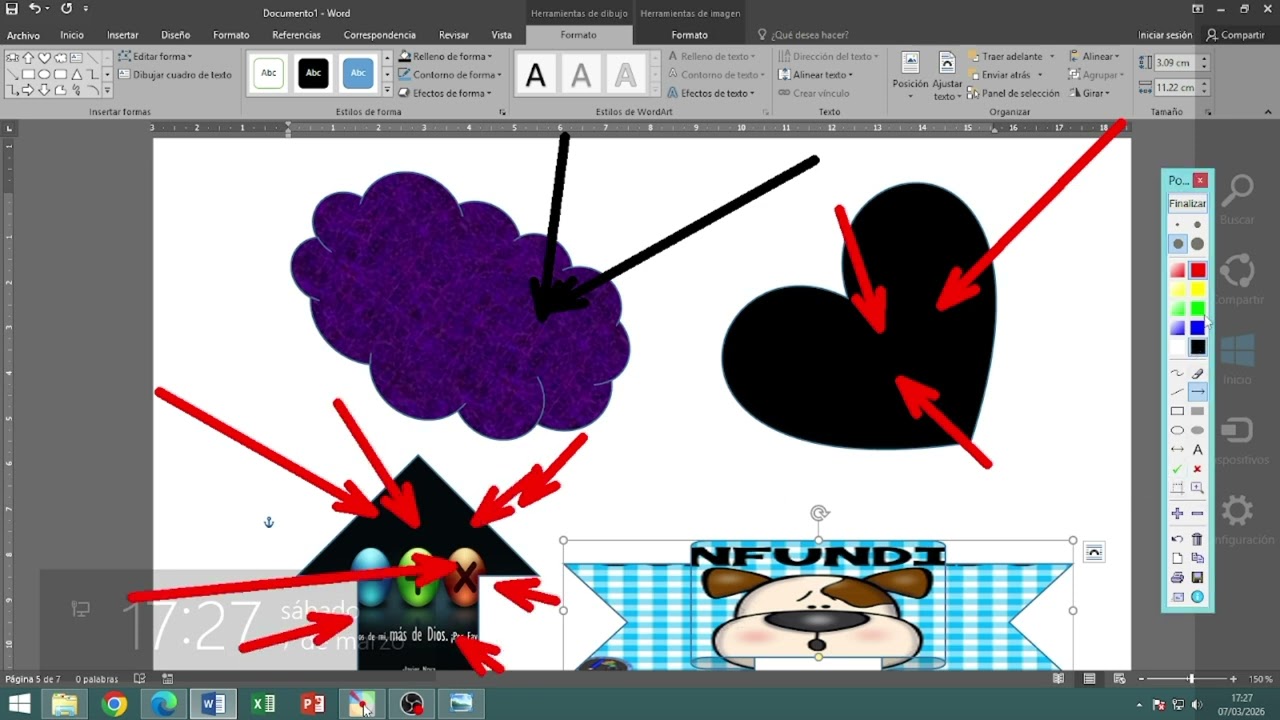Open Excel from the taskbar
The image size is (1280, 720).
point(263,704)
